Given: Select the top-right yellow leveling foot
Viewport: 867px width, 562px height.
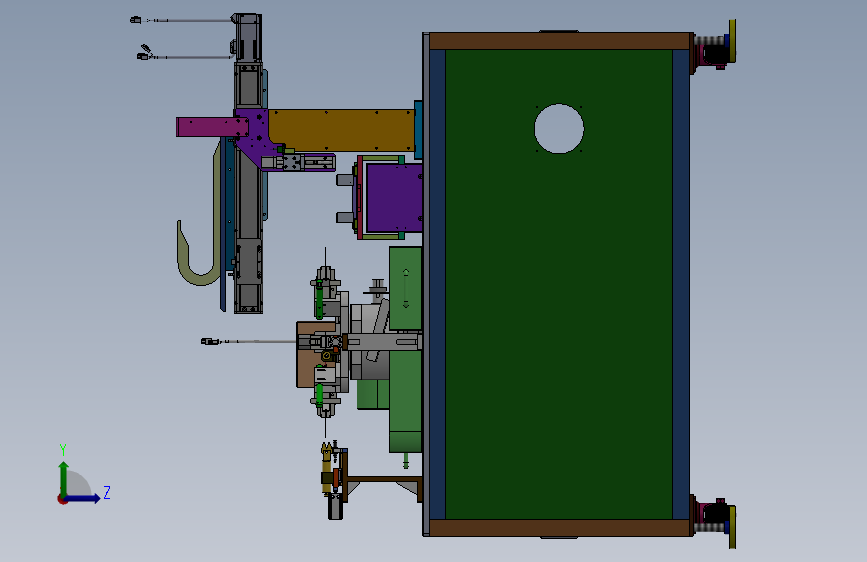Looking at the screenshot, I should coord(732,41).
